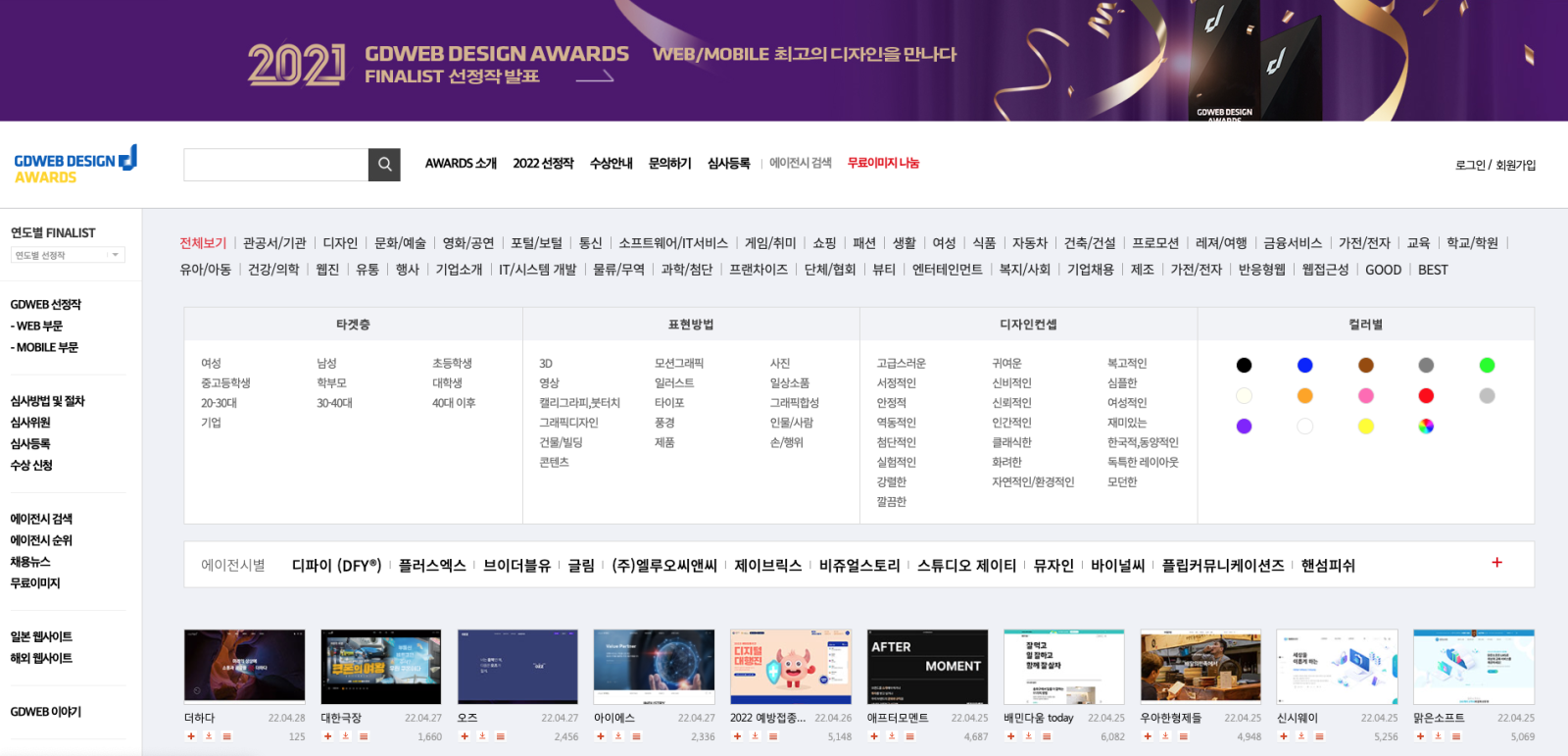Select the red color swatch
Screen dimensions: 1568x756
1426,396
